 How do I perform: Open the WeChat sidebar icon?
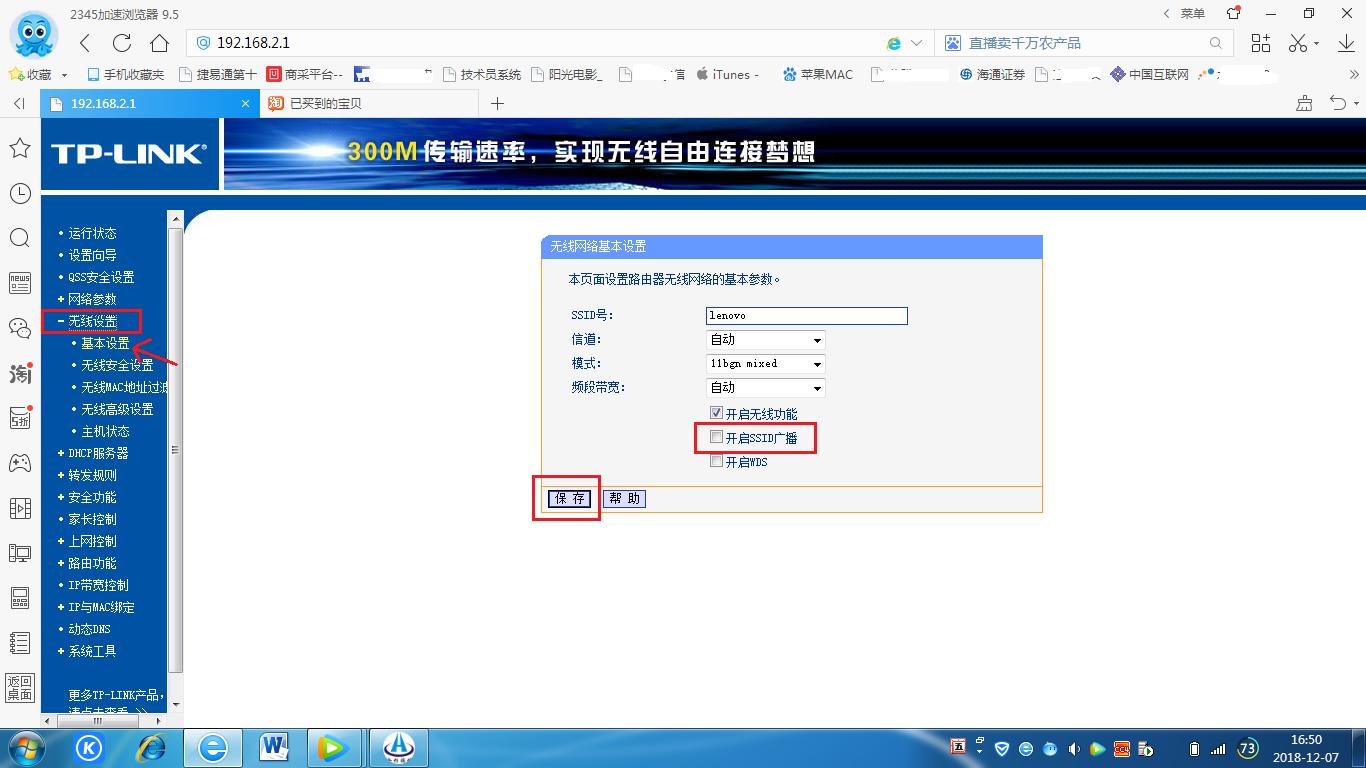pos(19,327)
